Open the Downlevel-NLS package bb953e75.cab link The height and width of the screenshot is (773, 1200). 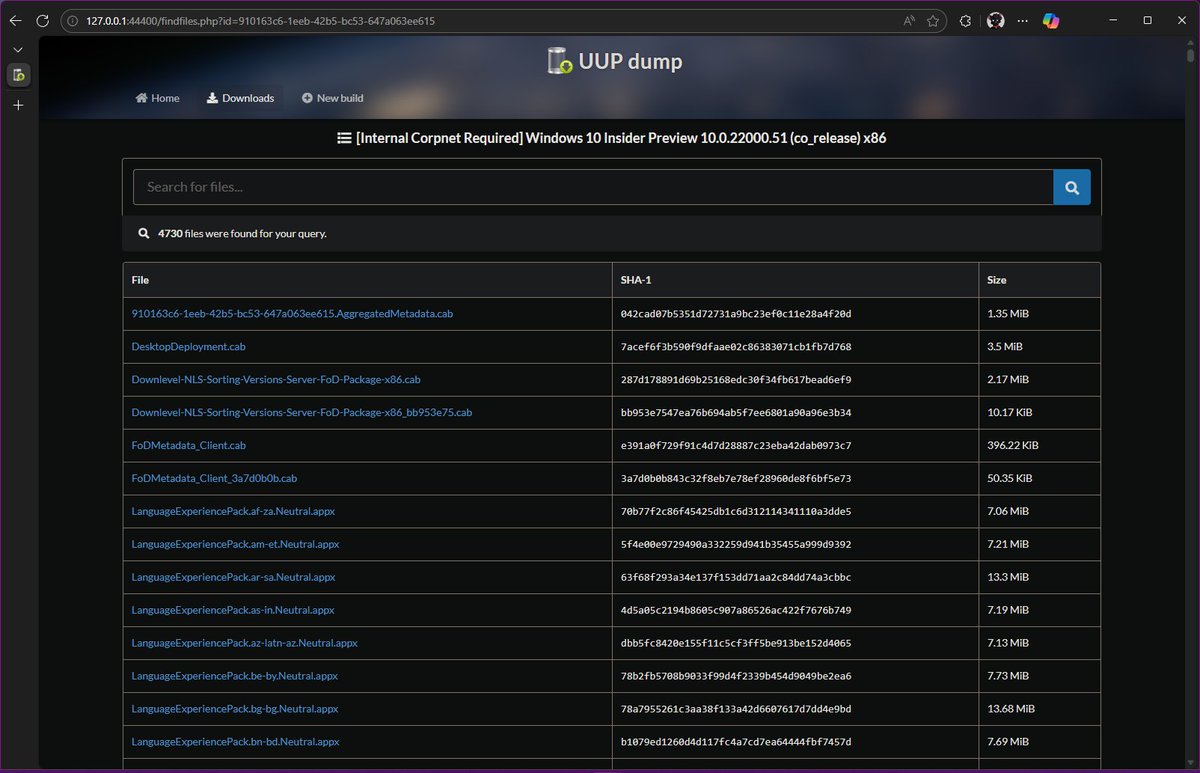[x=302, y=412]
